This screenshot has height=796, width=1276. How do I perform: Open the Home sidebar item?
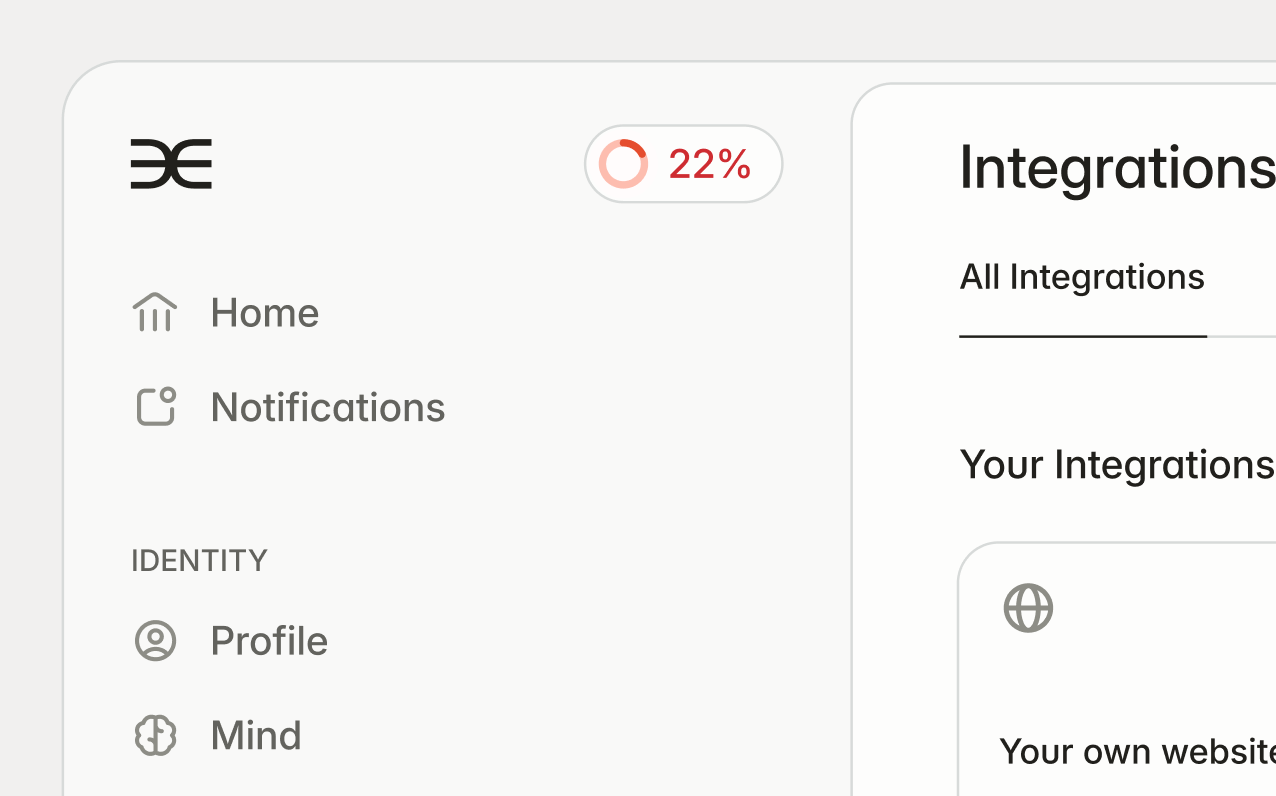(264, 313)
